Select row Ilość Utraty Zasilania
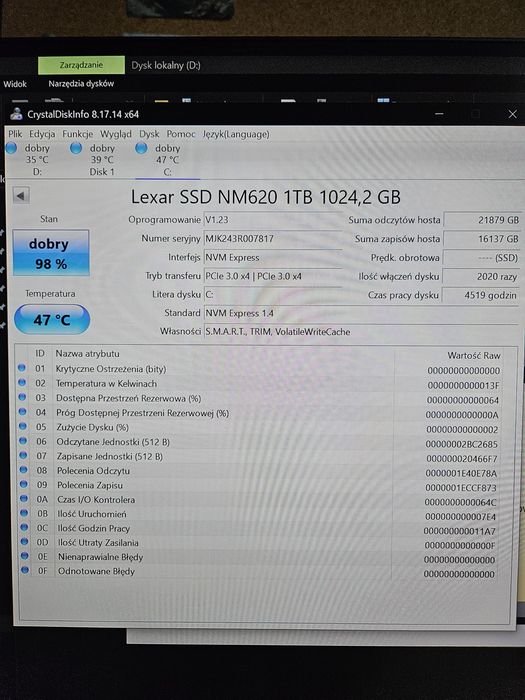This screenshot has width=525, height=700. (260, 544)
